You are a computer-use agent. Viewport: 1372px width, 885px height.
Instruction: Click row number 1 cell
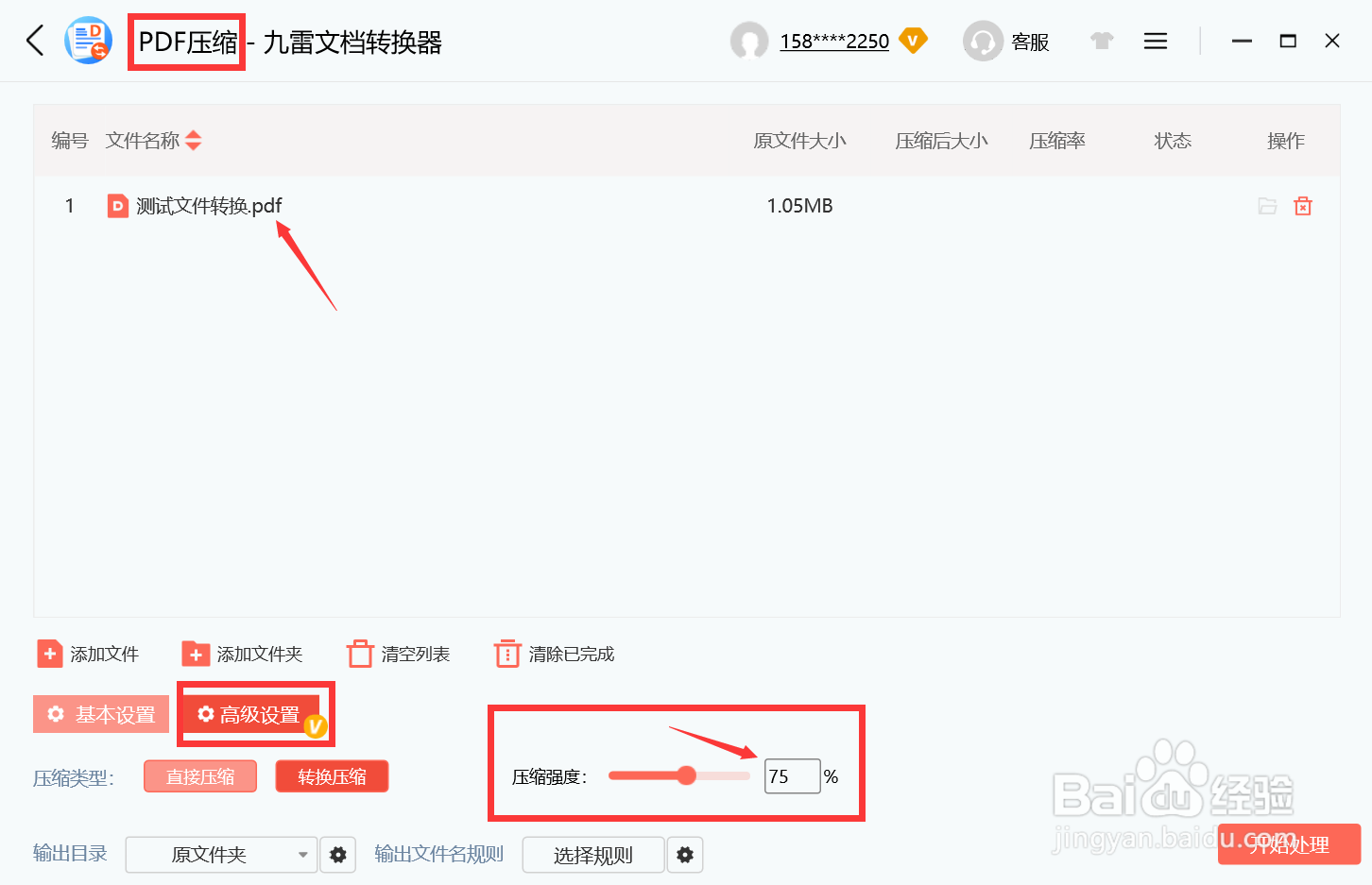70,206
